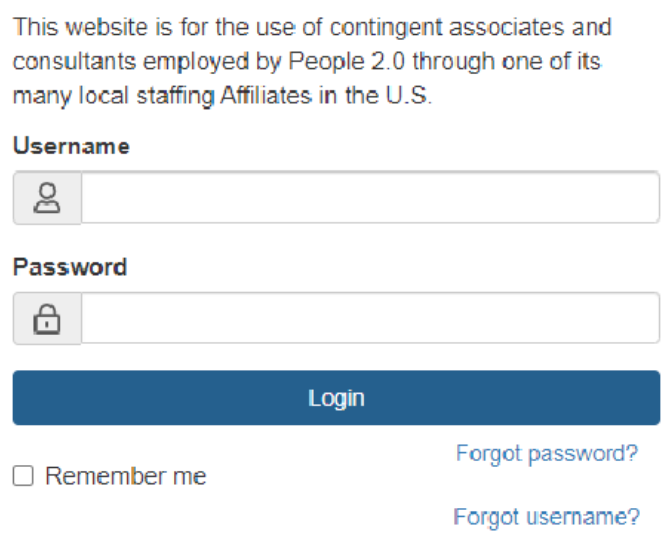Click the bold Username label
670x540 pixels.
[x=71, y=146]
